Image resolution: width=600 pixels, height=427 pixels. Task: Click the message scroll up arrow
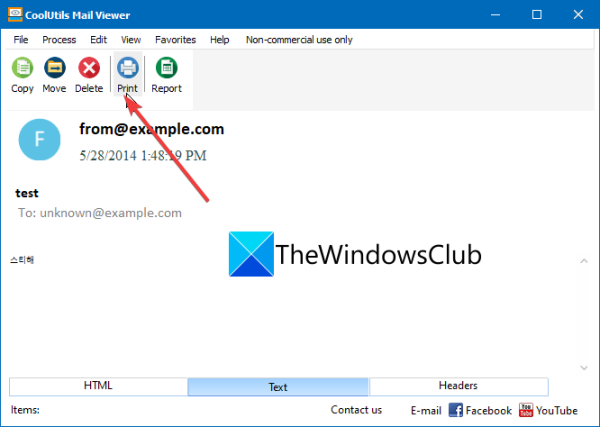(584, 261)
